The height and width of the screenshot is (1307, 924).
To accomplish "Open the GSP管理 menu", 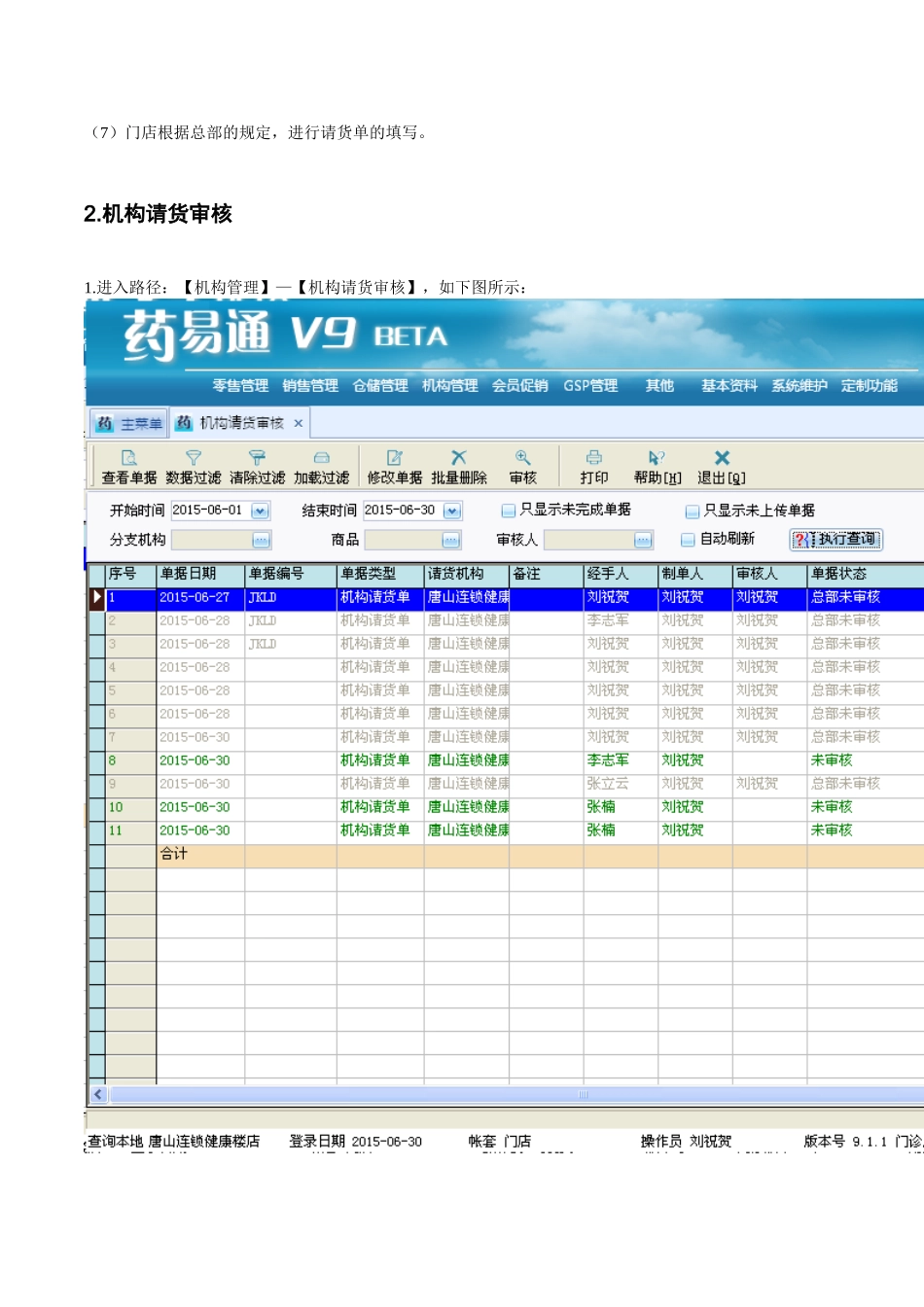I will [590, 386].
